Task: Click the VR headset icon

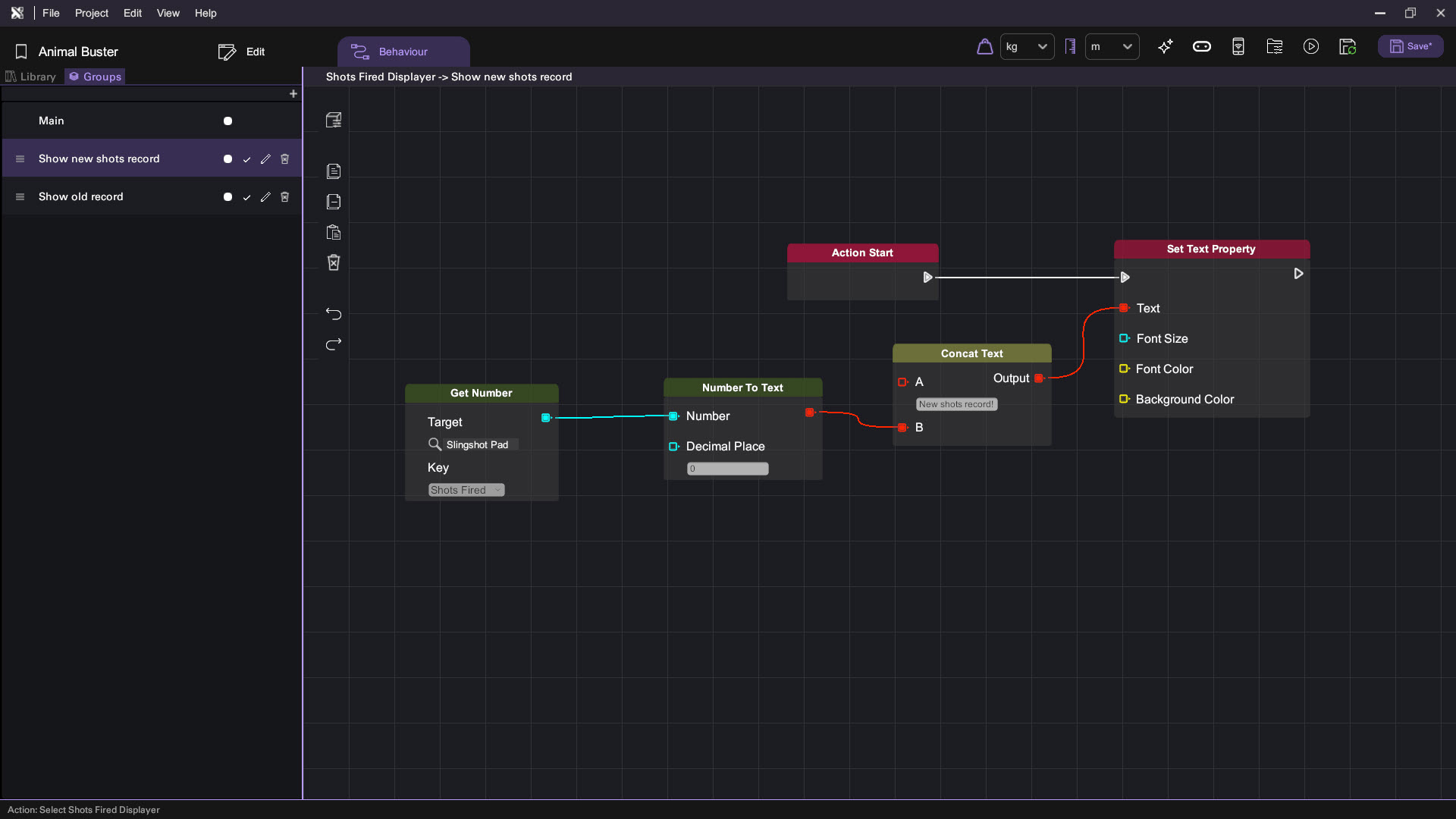Action: [x=1202, y=47]
